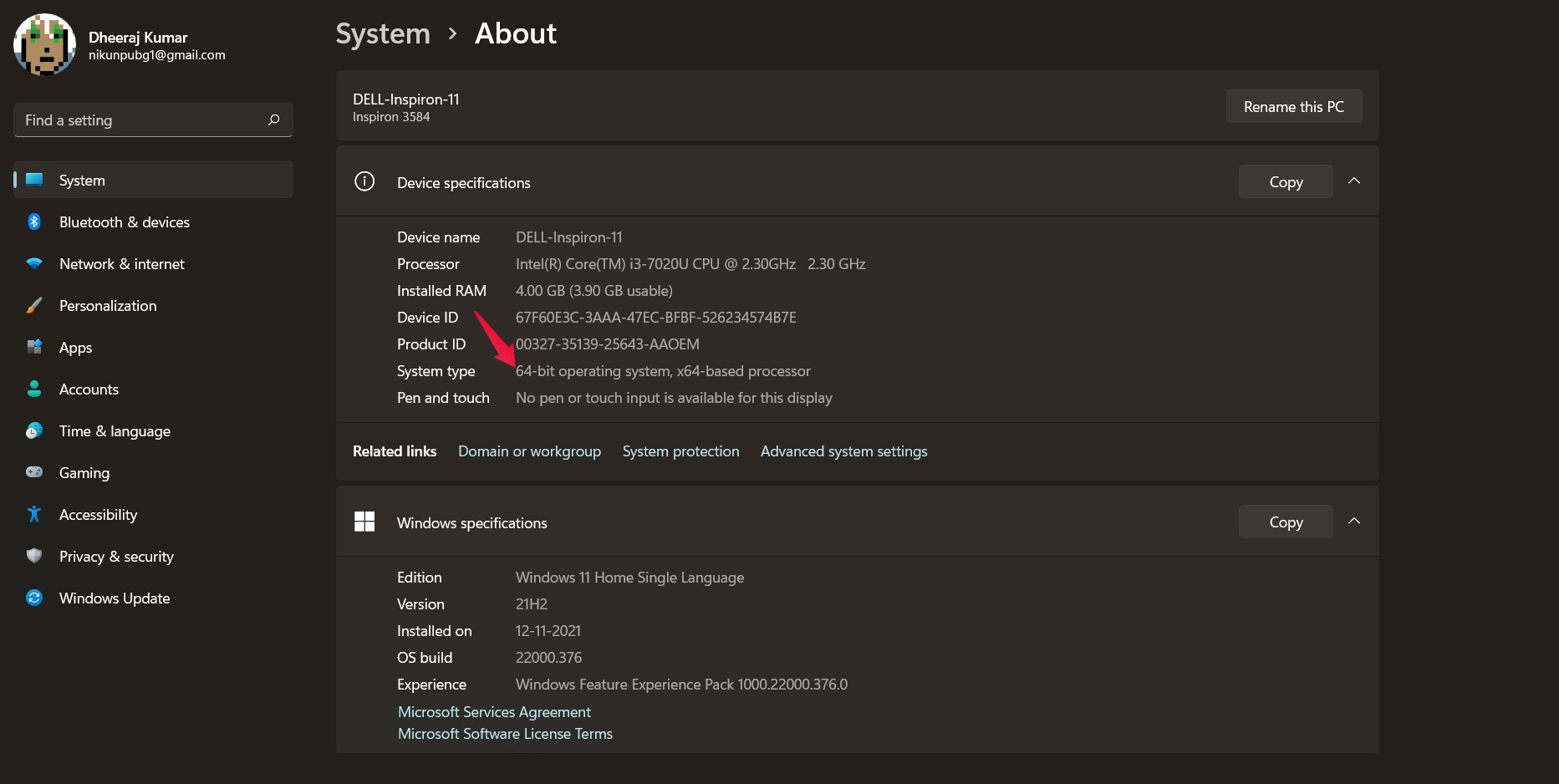Click System in the breadcrumb
1559x784 pixels.
pyautogui.click(x=383, y=33)
